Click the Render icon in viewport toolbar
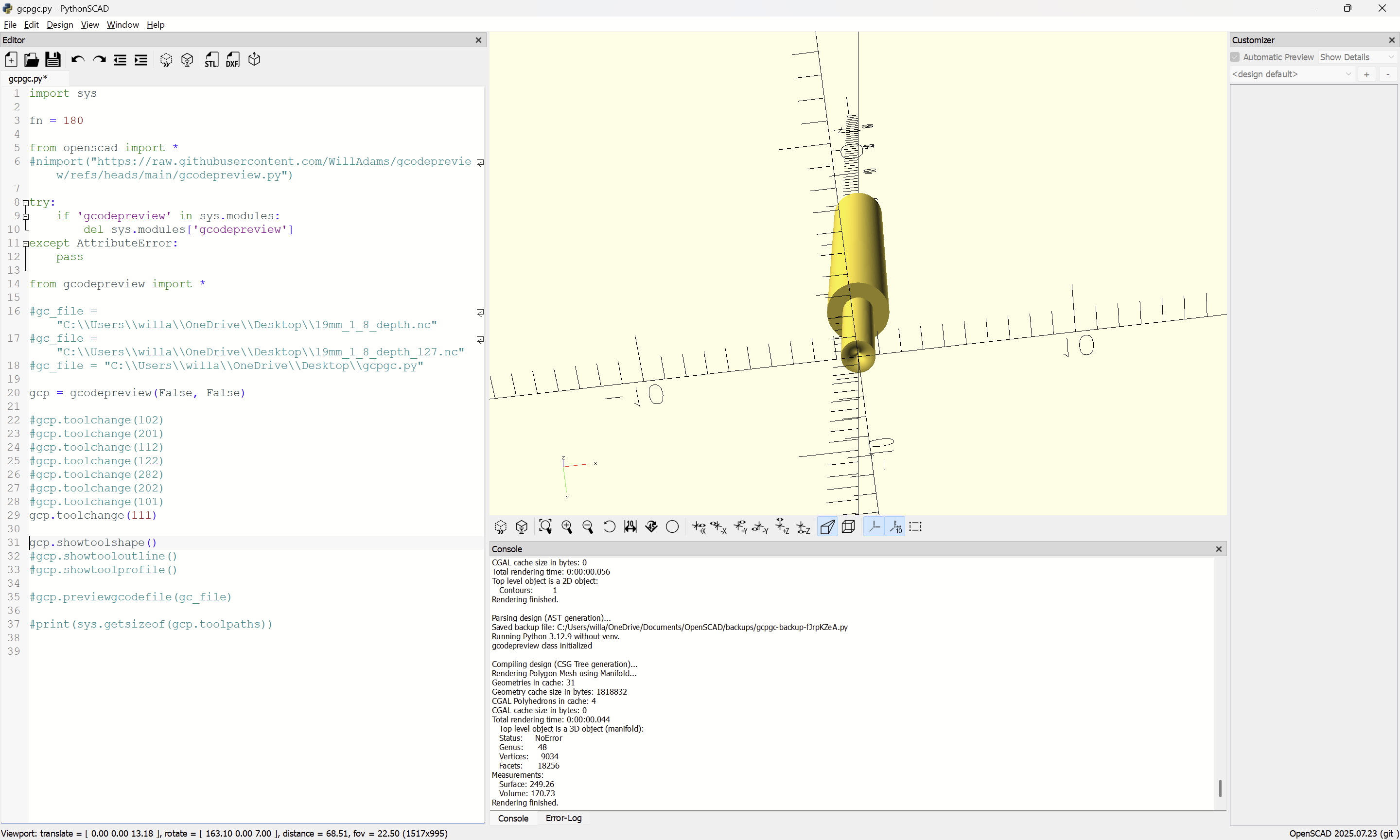The width and height of the screenshot is (1400, 840). [521, 527]
